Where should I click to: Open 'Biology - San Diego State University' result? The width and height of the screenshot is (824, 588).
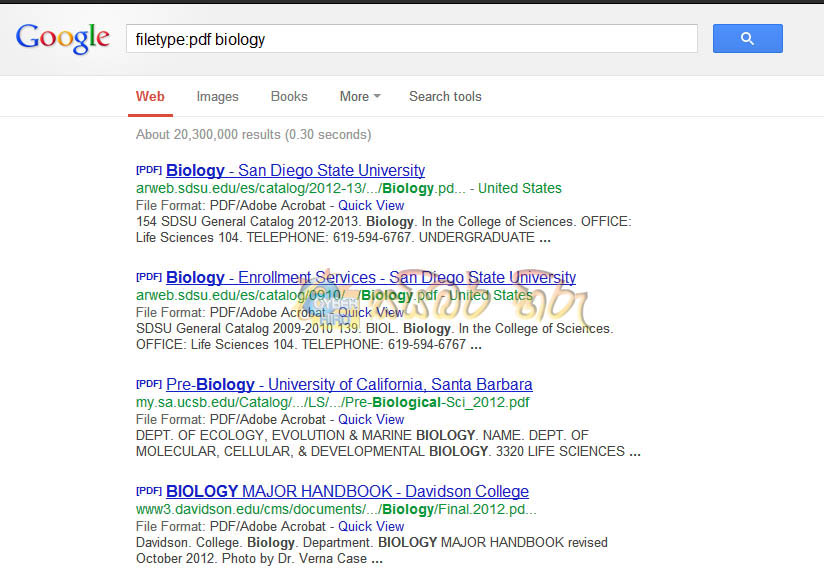pos(295,170)
